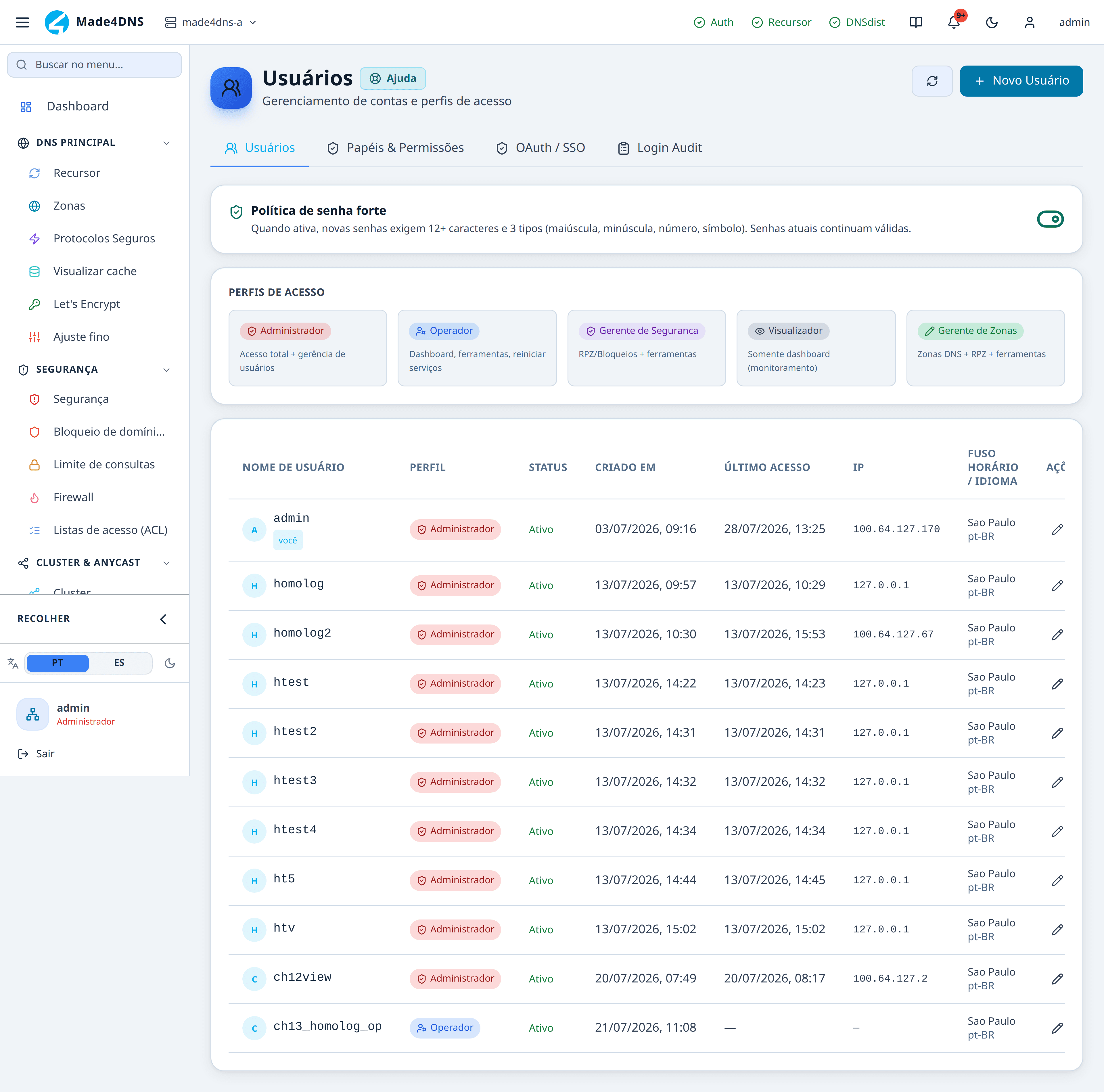
Task: Switch to OAuth / SSO tab
Action: click(x=540, y=148)
